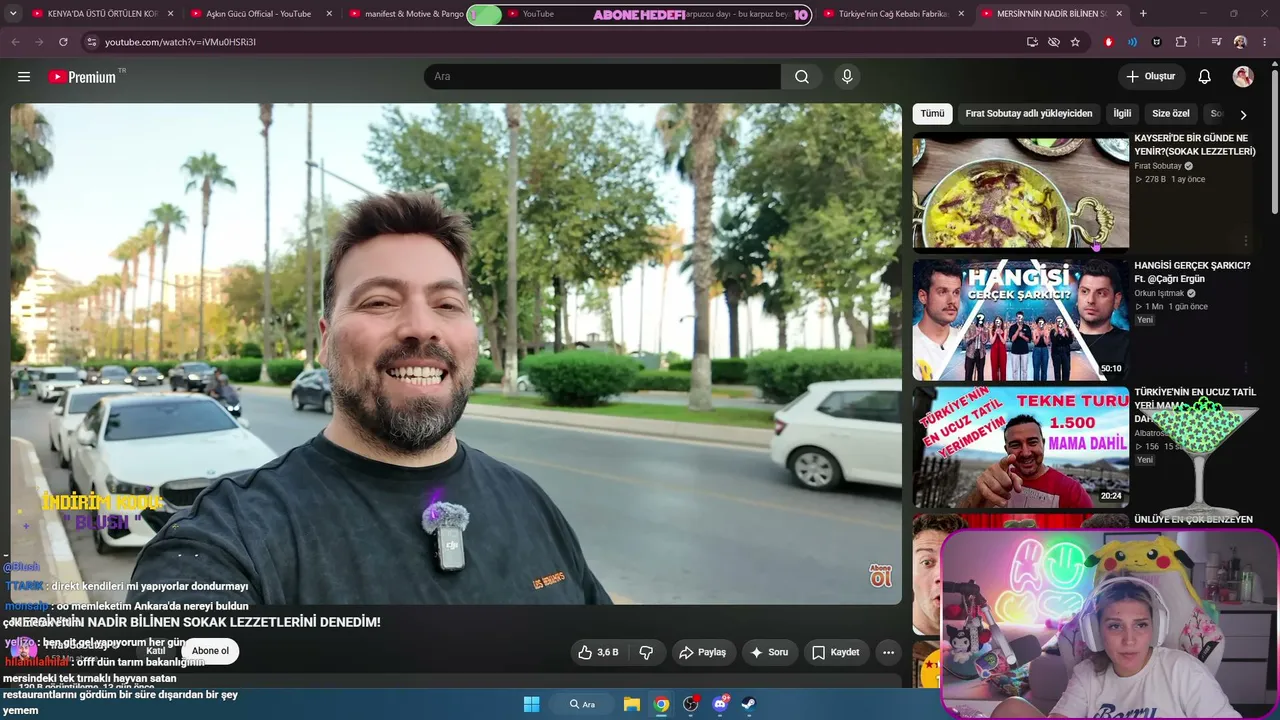Reload the page

point(63,42)
